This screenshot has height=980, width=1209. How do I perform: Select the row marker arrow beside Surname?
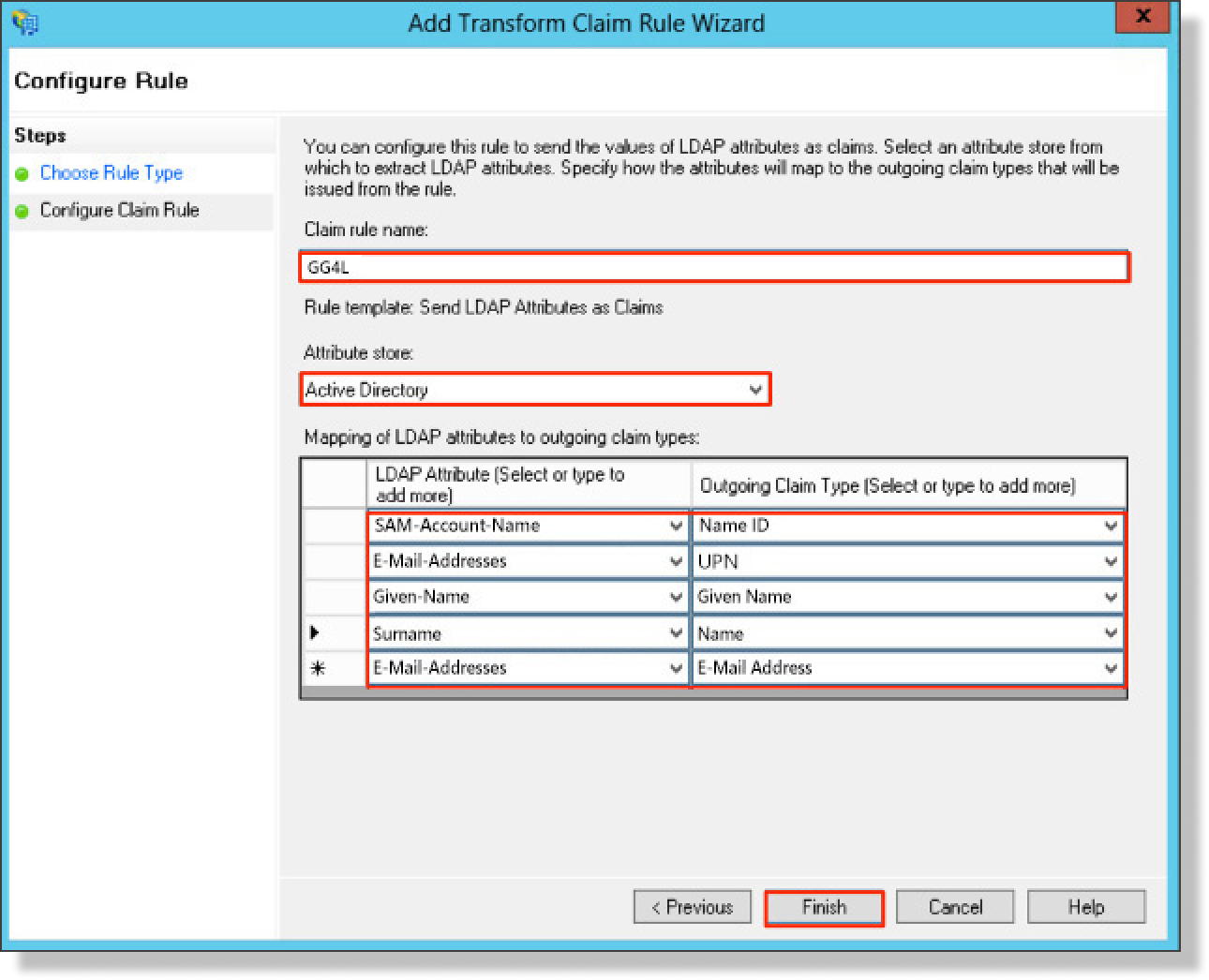coord(315,633)
